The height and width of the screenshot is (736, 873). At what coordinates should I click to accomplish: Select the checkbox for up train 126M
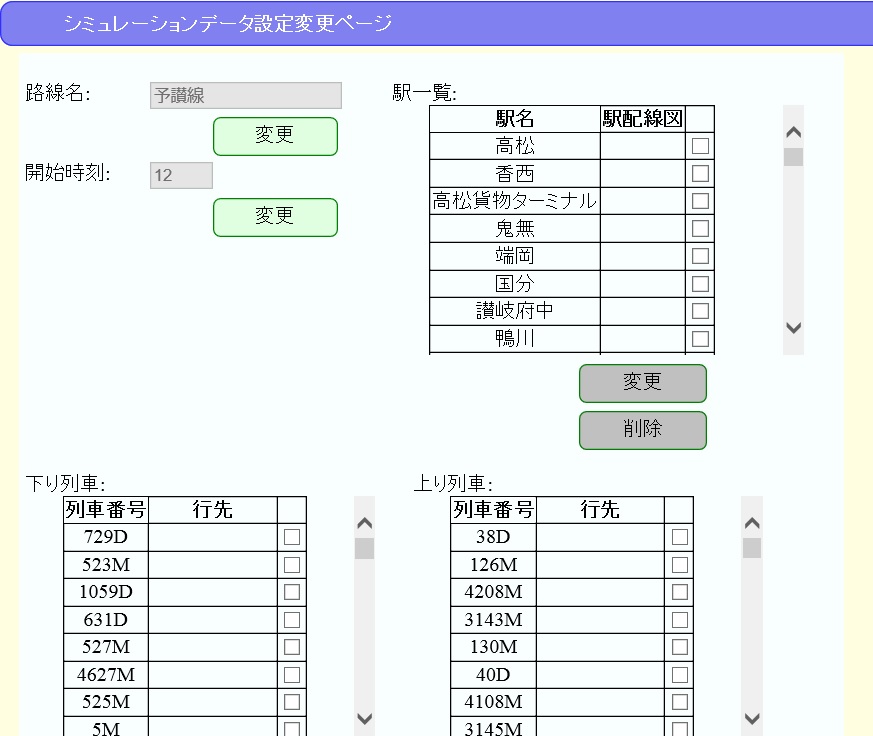(679, 564)
